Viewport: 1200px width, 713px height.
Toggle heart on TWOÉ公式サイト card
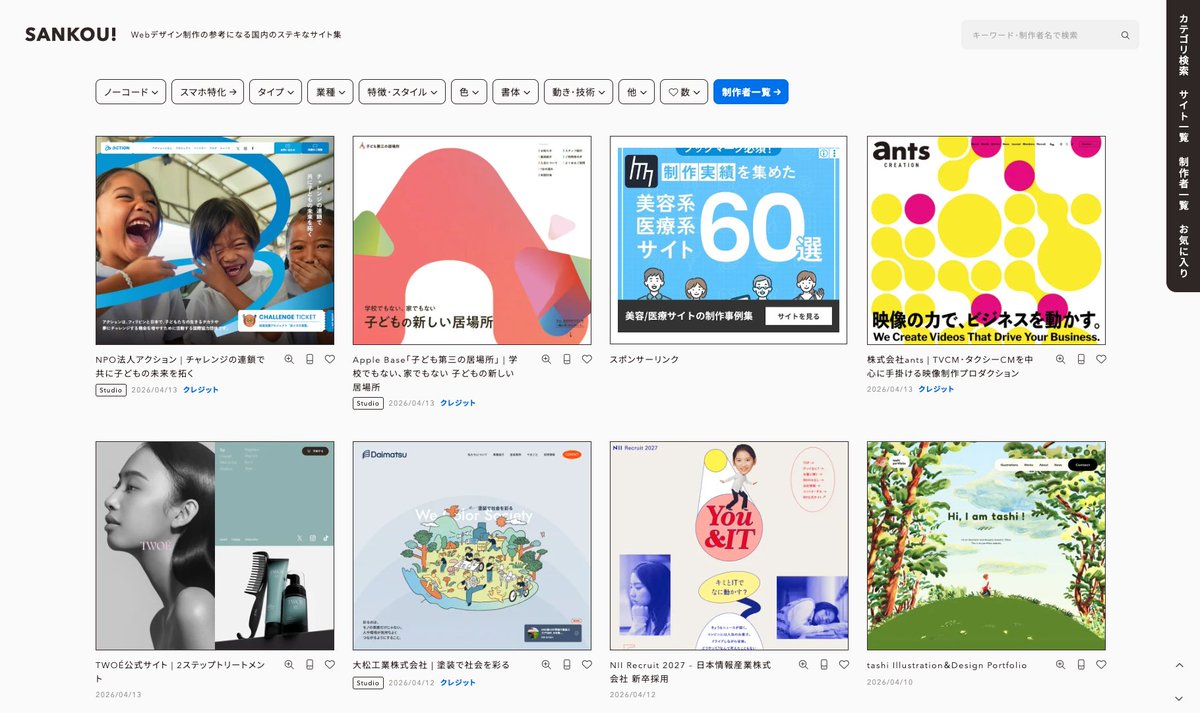pos(330,664)
